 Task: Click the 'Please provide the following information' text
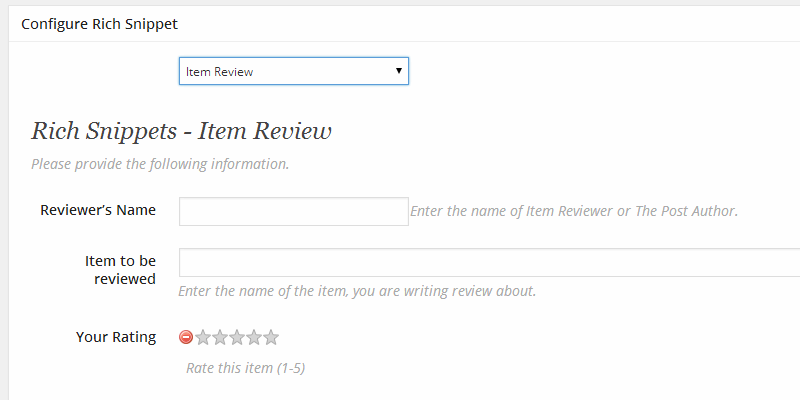[x=160, y=164]
